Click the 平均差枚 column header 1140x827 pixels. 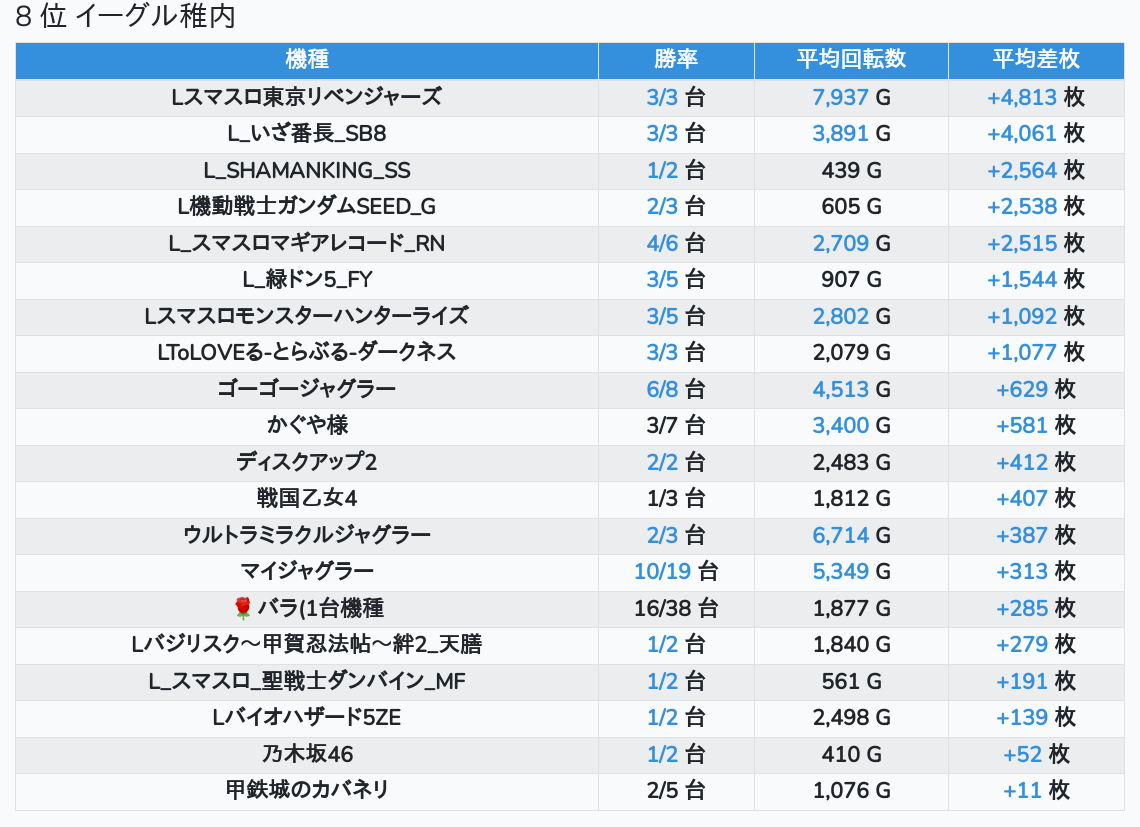[x=1036, y=60]
